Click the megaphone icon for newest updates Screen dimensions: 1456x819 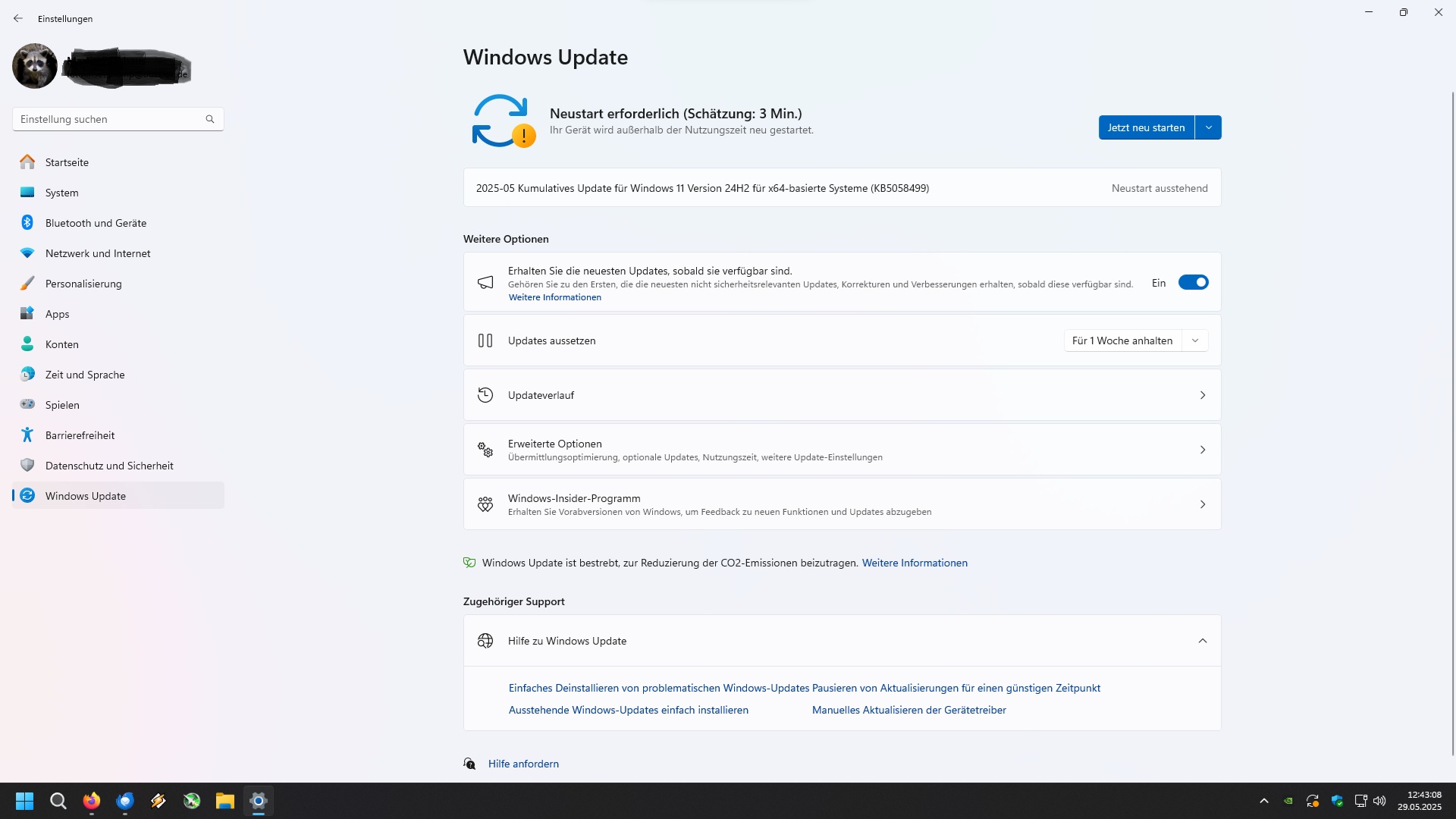coord(485,282)
